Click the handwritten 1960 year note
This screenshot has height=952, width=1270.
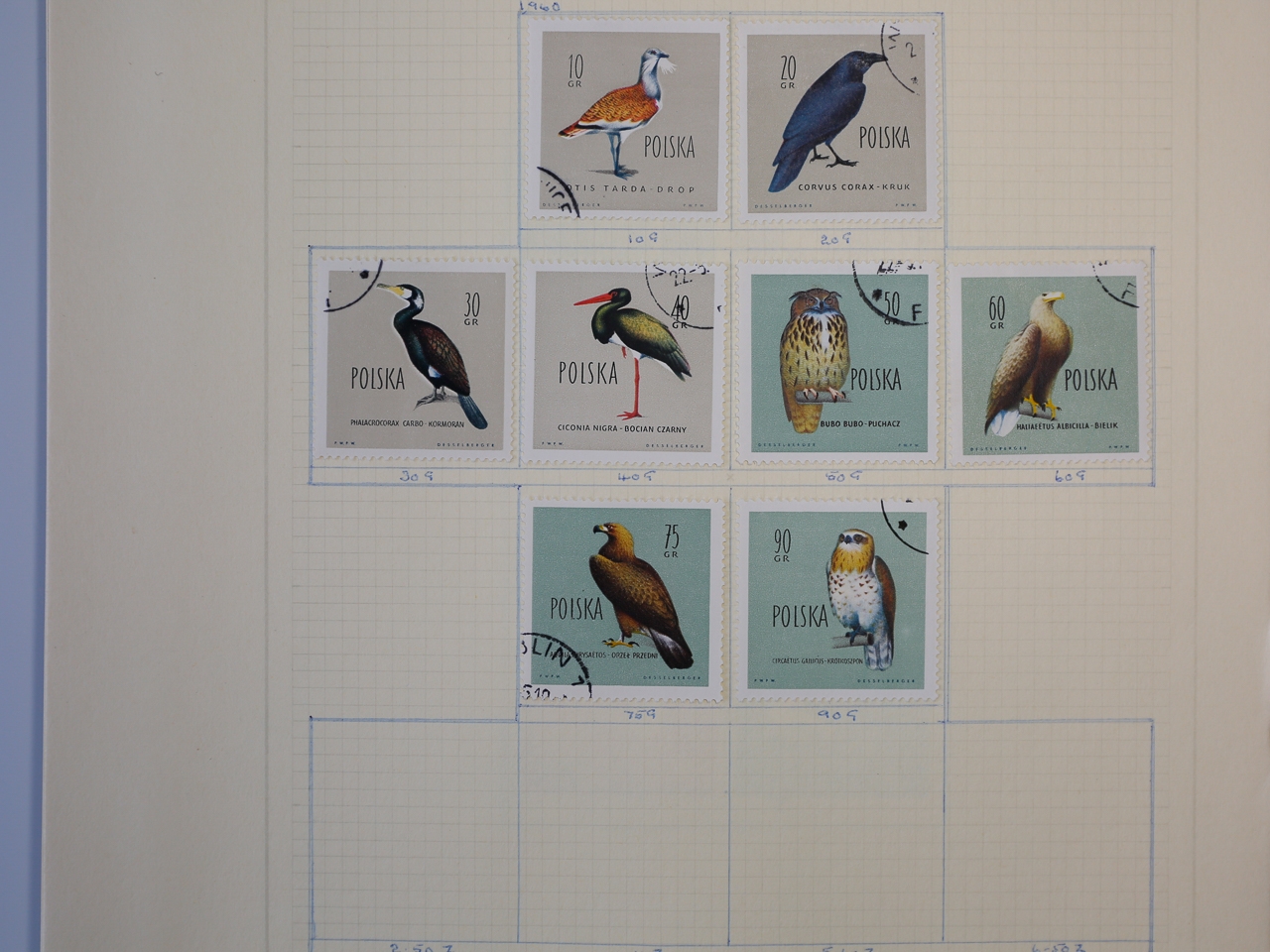click(541, 6)
